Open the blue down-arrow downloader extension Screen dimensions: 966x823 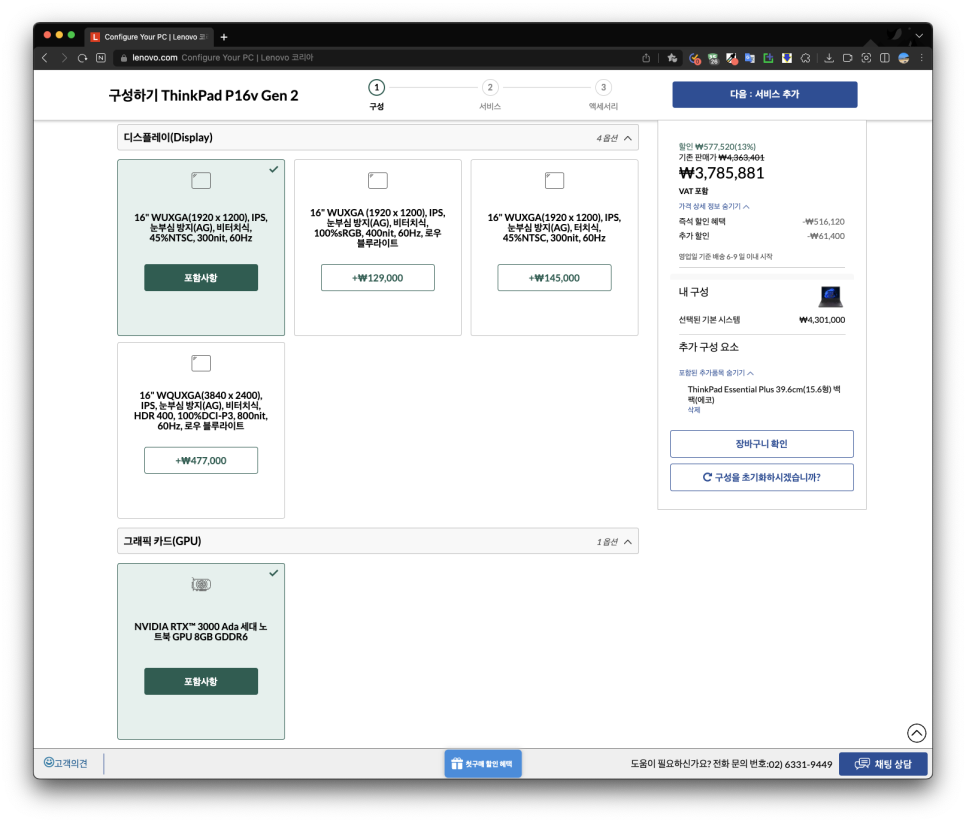(787, 58)
